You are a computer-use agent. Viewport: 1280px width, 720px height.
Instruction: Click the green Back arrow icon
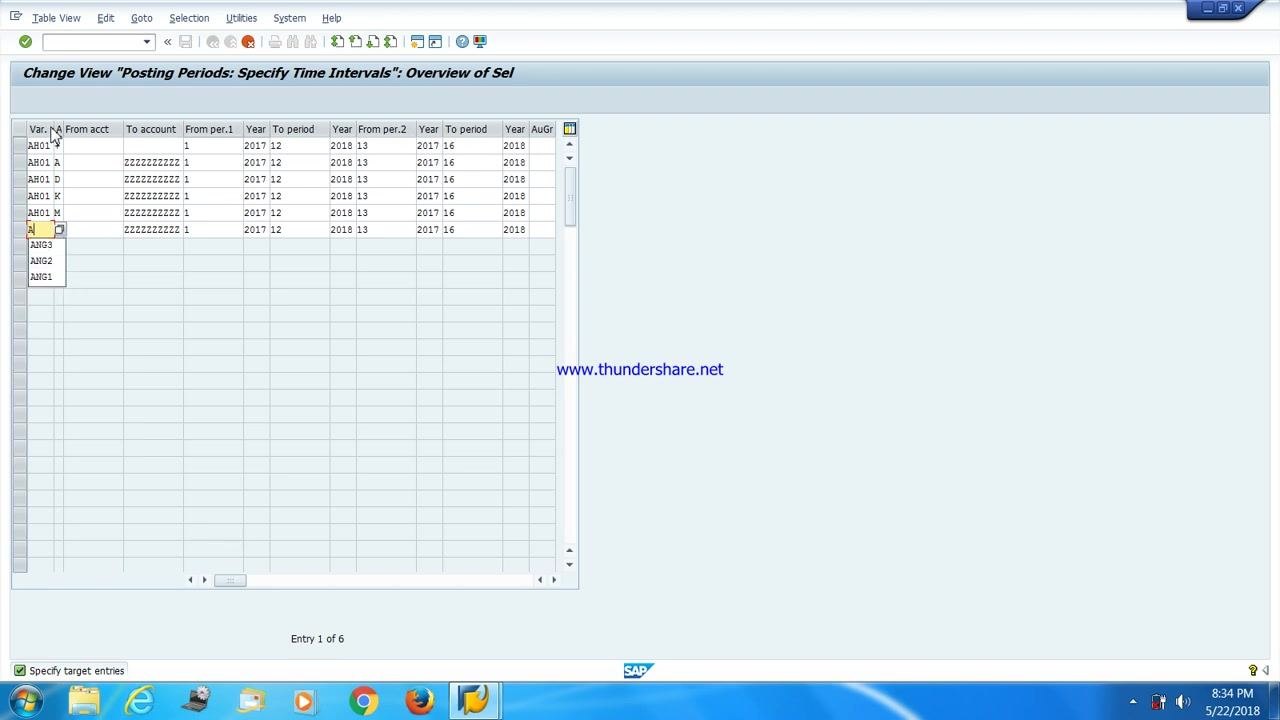(x=212, y=42)
